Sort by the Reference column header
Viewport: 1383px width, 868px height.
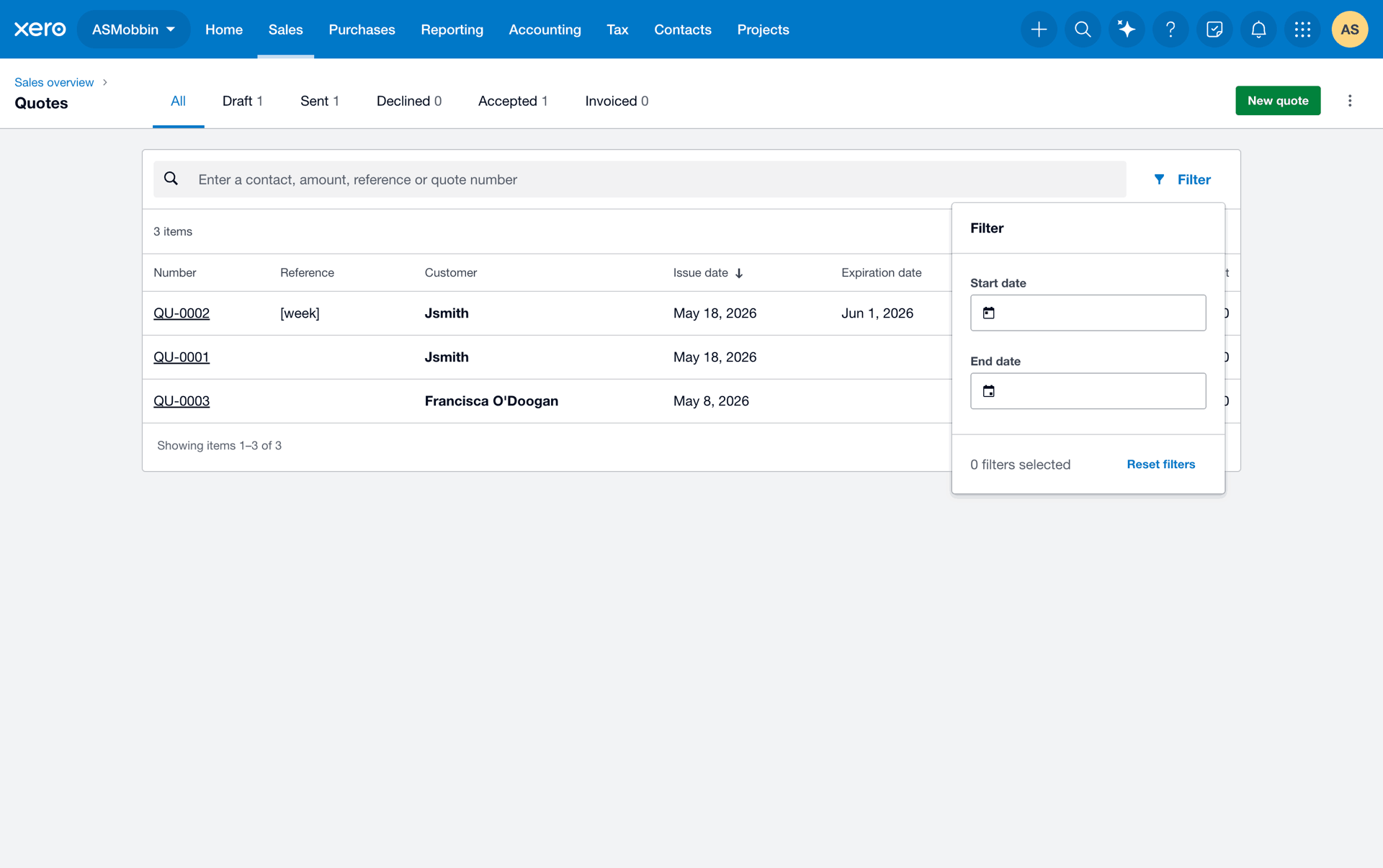[x=307, y=273]
